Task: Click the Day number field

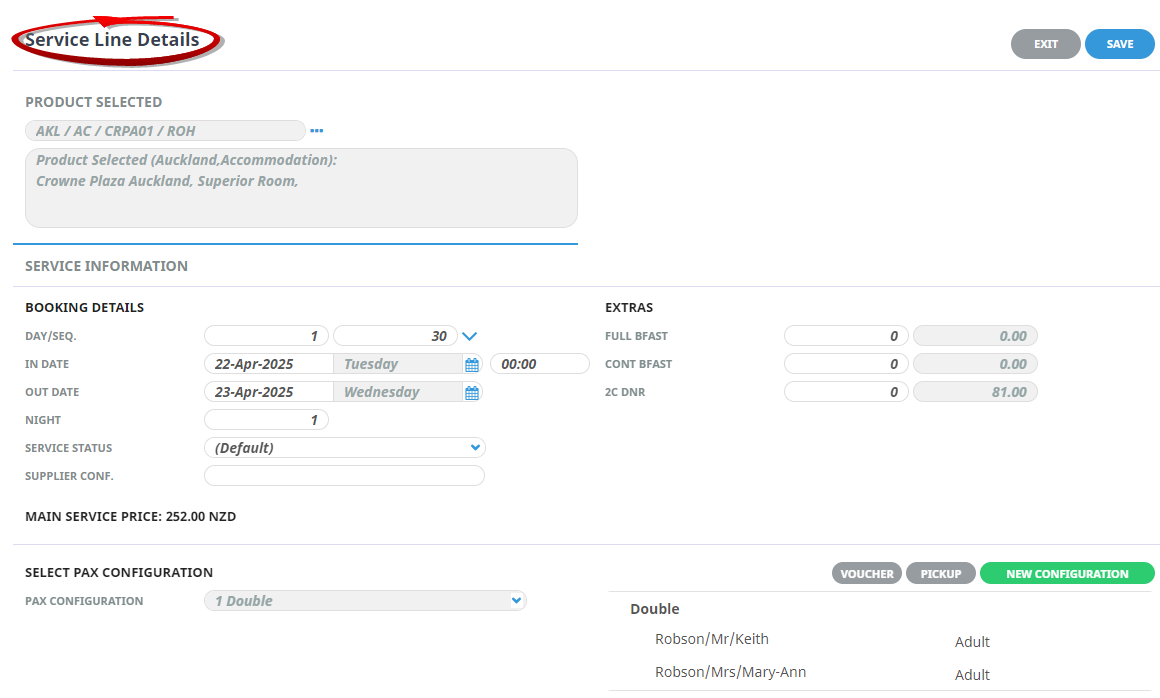Action: 266,336
